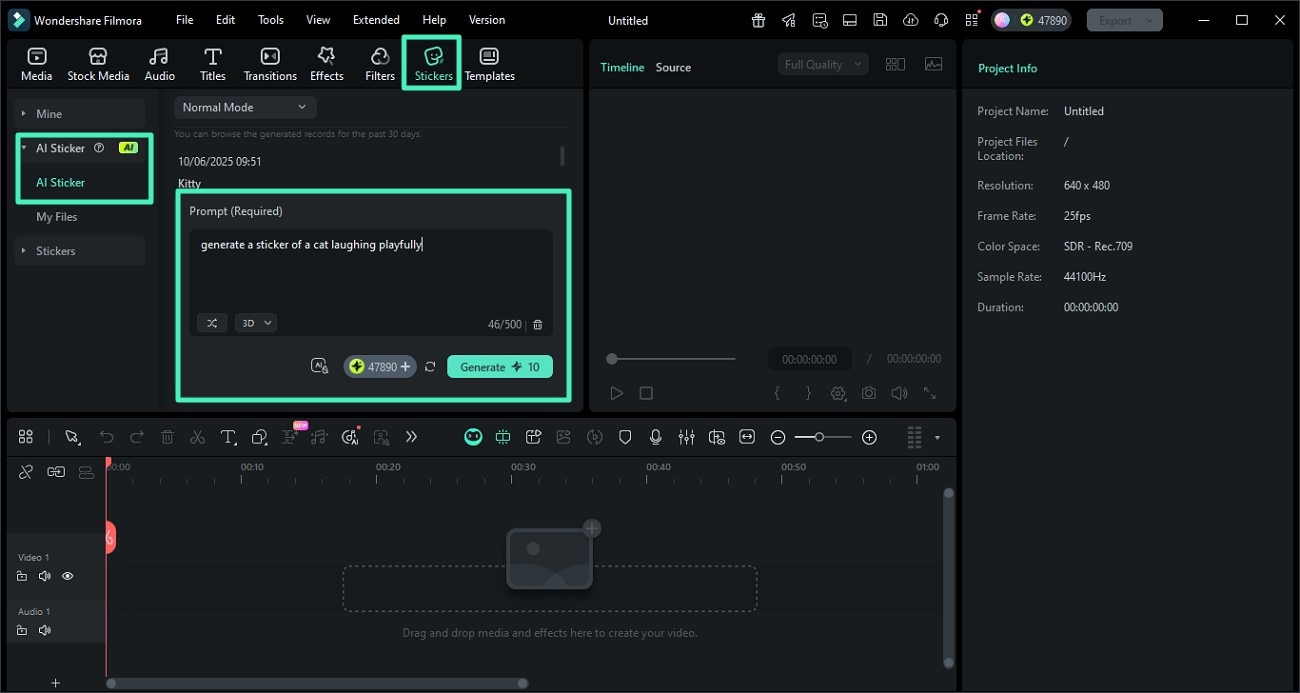Mute the Audio 1 track
This screenshot has height=693, width=1300.
click(44, 630)
